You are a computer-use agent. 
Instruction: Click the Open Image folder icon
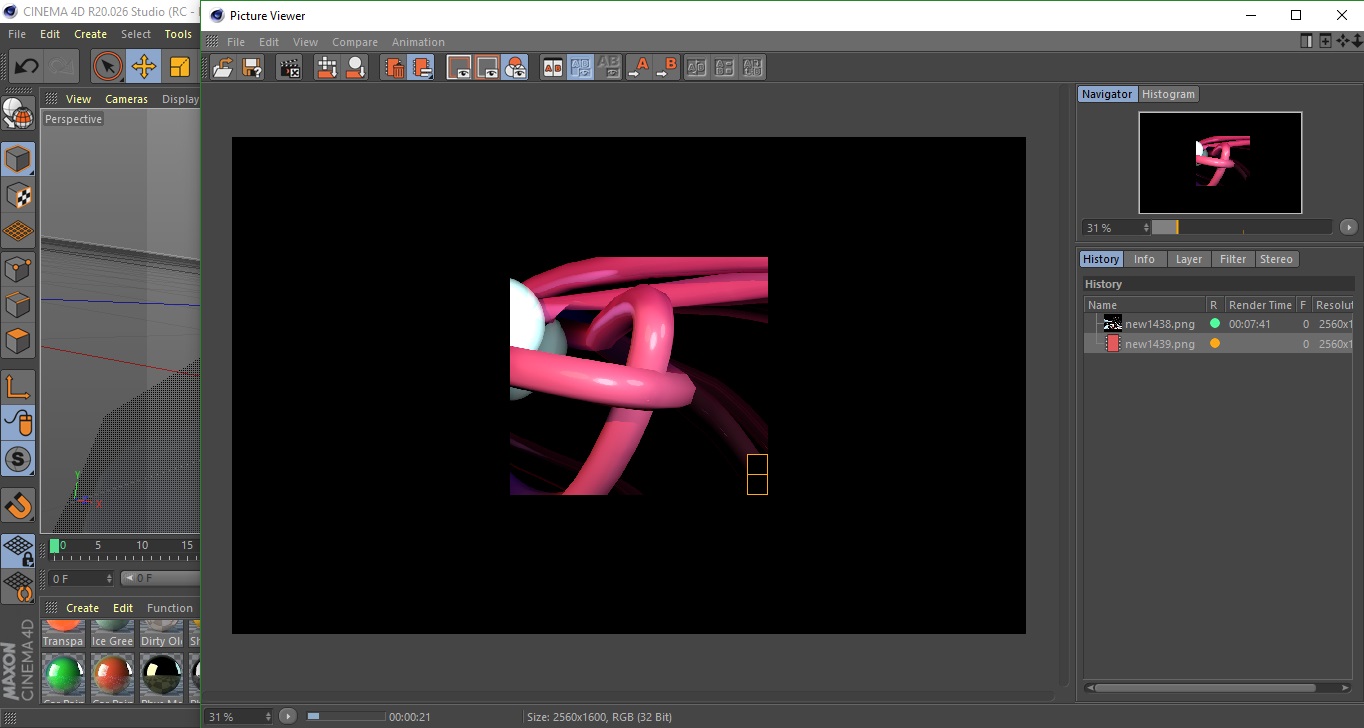click(x=223, y=68)
